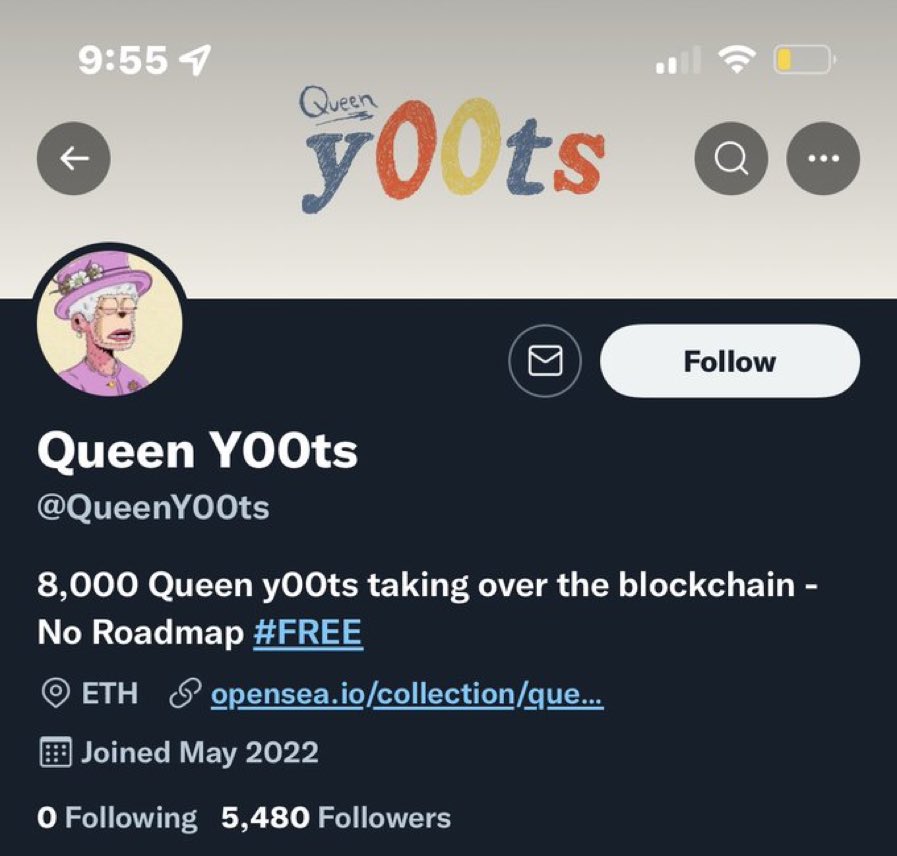Viewport: 897px width, 856px height.
Task: Tap the battery indicator in status bar
Action: click(x=804, y=59)
